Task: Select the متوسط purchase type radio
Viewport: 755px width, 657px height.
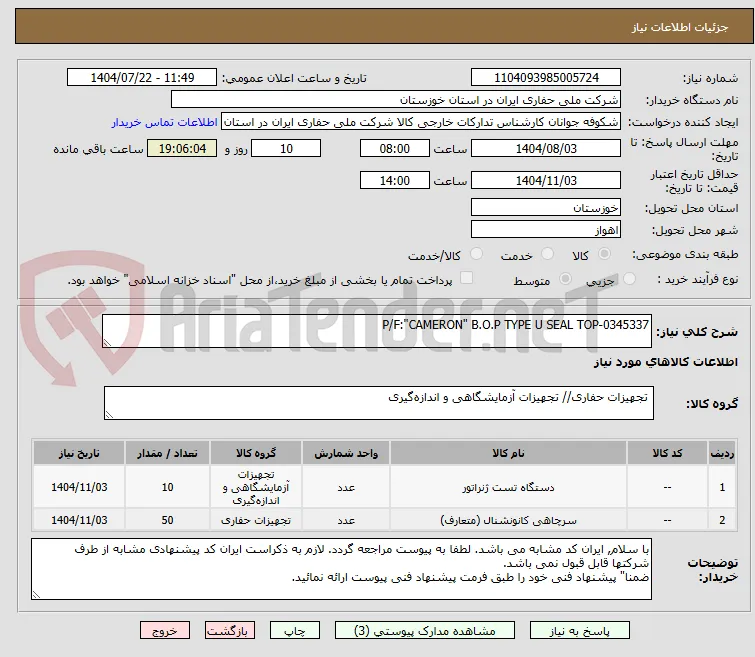Action: 565,278
